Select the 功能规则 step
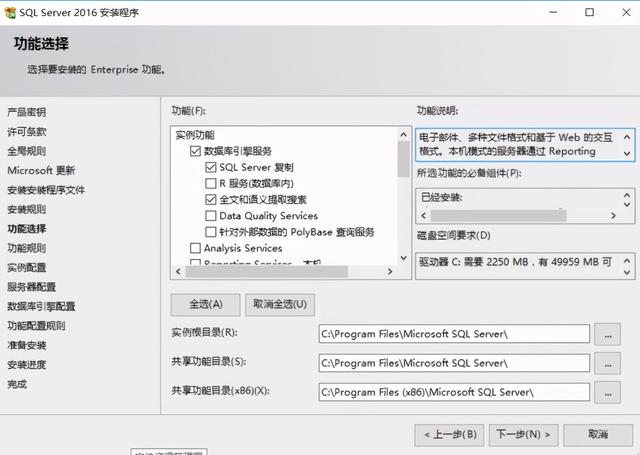Viewport: 640px width, 455px height. click(x=27, y=248)
